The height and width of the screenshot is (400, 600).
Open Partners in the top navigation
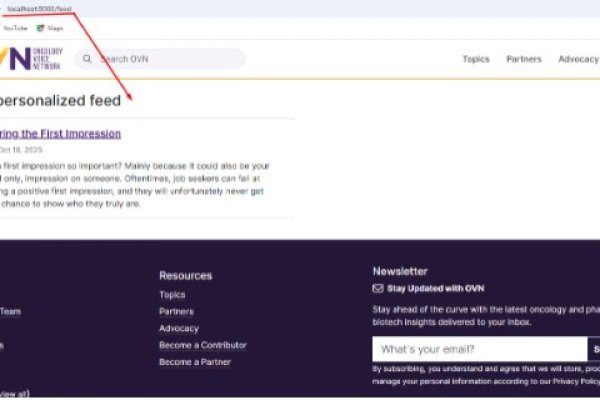(x=524, y=59)
